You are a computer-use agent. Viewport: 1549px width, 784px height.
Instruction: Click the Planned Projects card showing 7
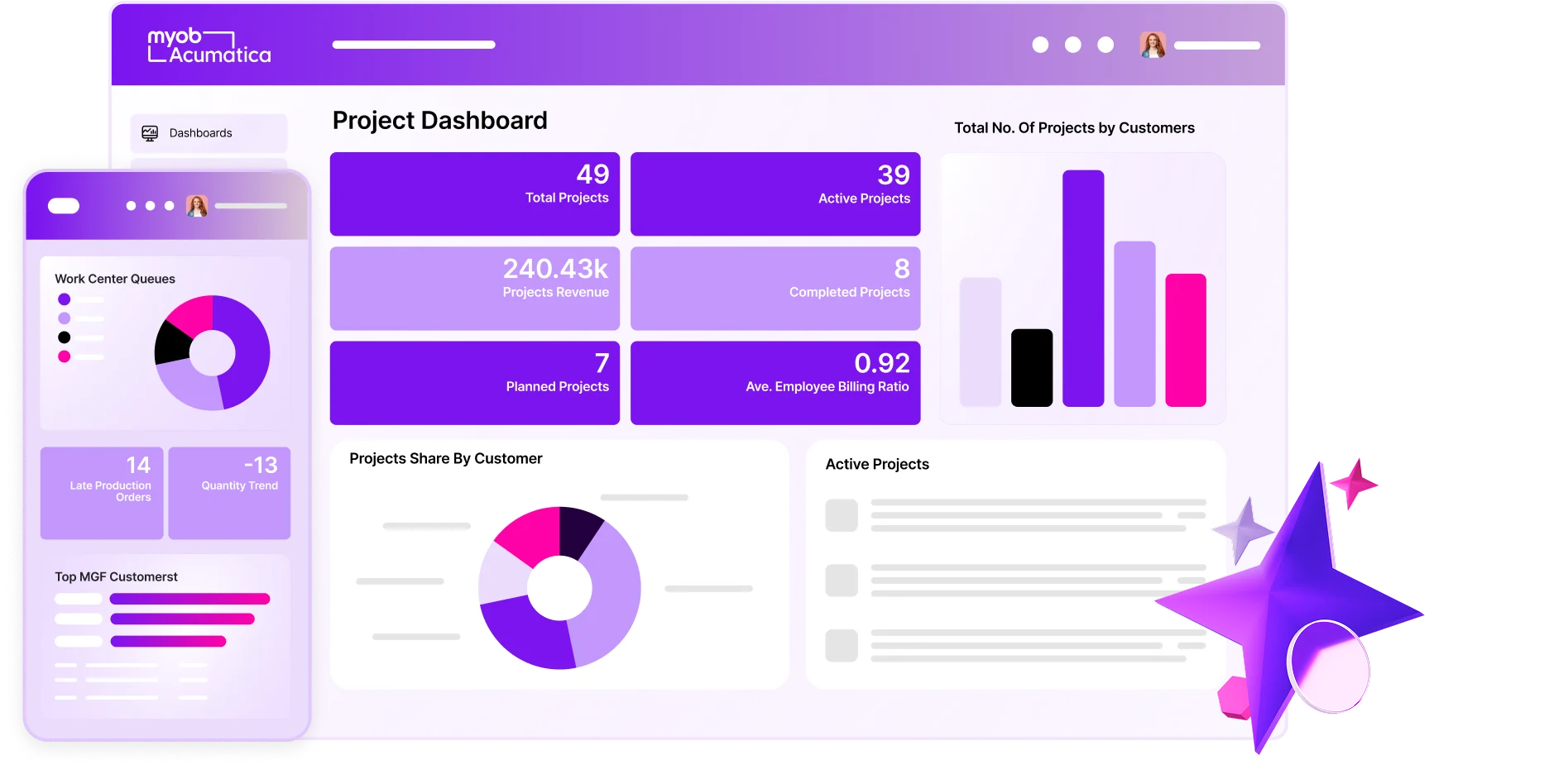pyautogui.click(x=474, y=382)
